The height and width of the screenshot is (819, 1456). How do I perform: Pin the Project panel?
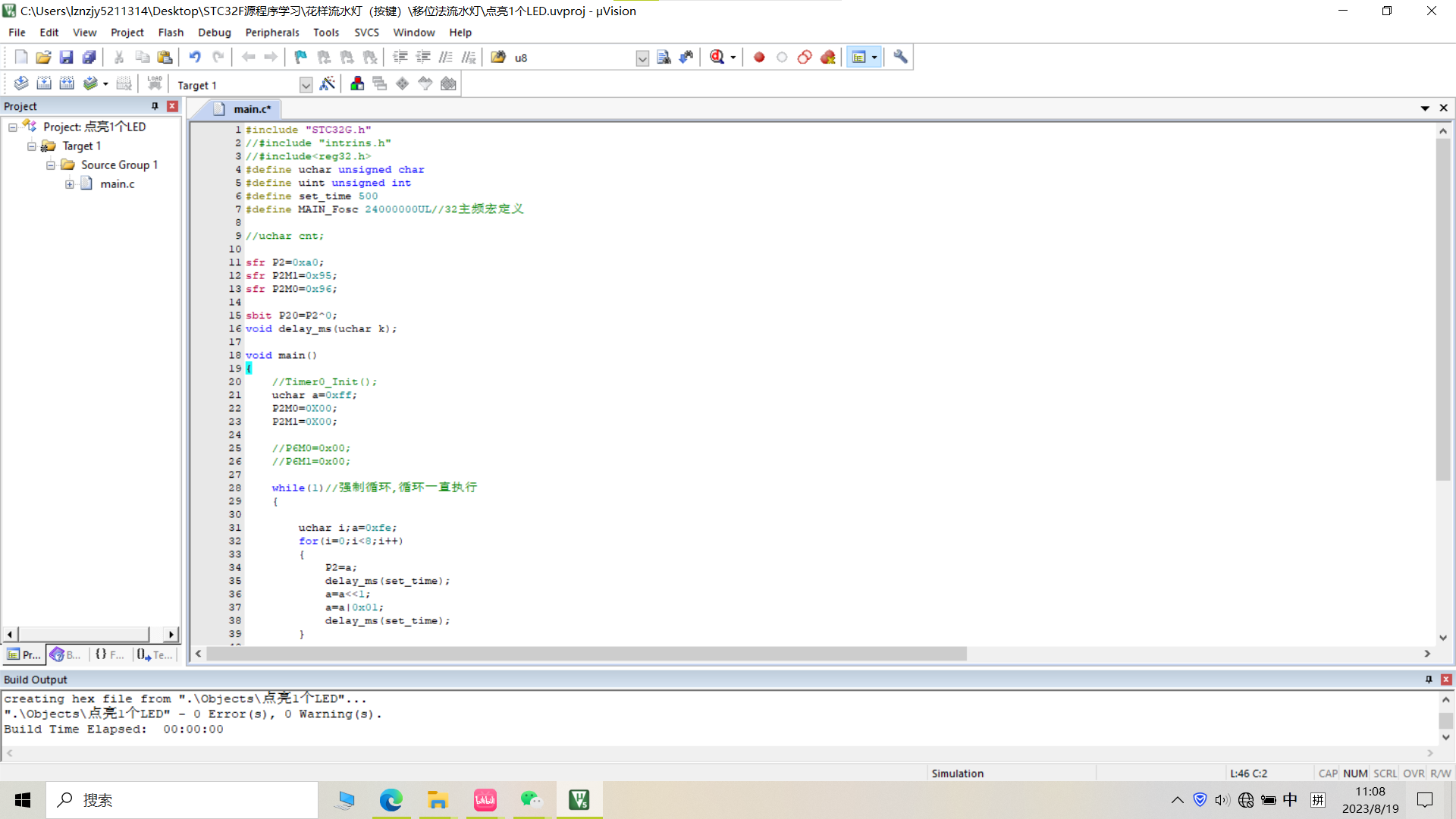(x=155, y=106)
